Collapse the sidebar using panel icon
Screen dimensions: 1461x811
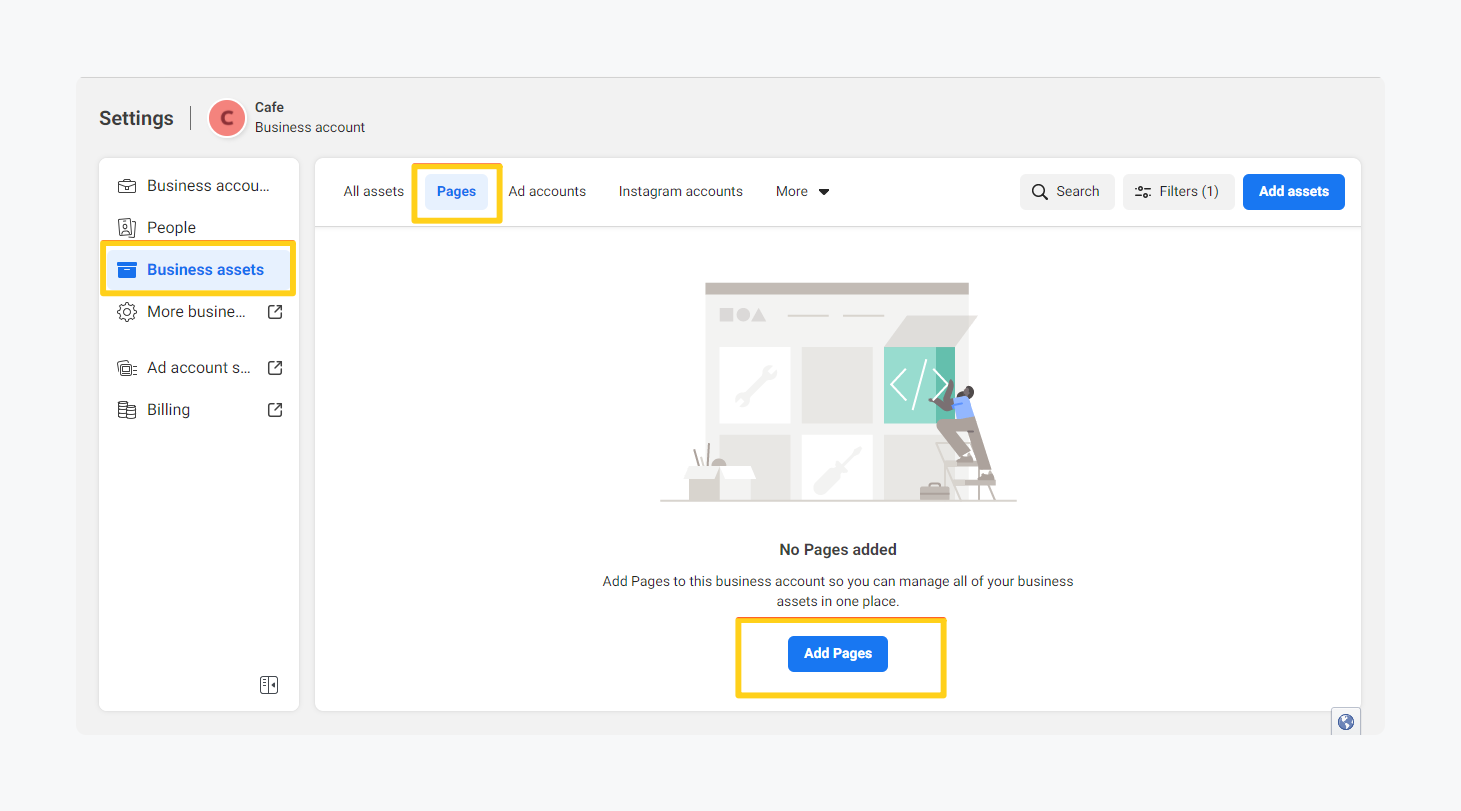point(268,685)
